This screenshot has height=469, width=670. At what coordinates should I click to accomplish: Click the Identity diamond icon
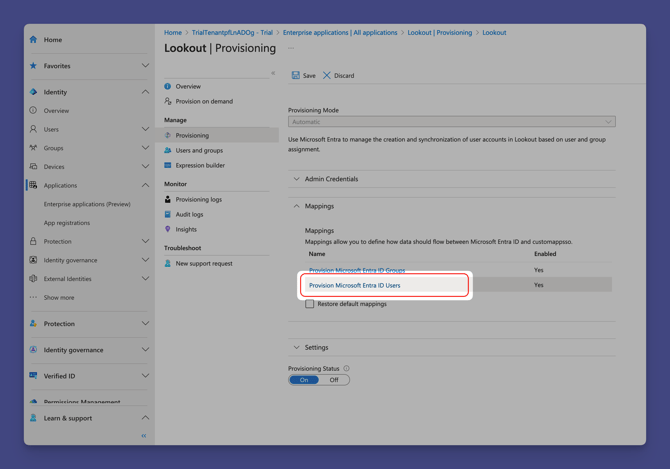33,92
